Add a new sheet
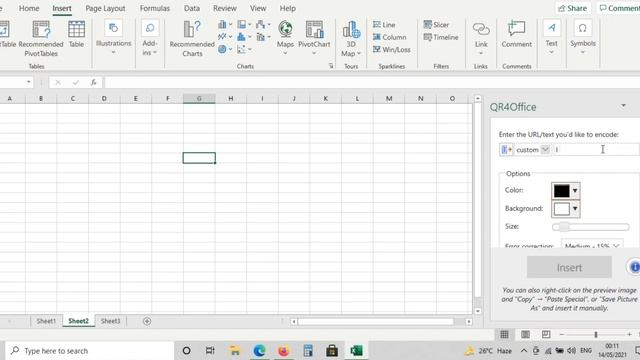This screenshot has height=360, width=640. click(x=147, y=321)
